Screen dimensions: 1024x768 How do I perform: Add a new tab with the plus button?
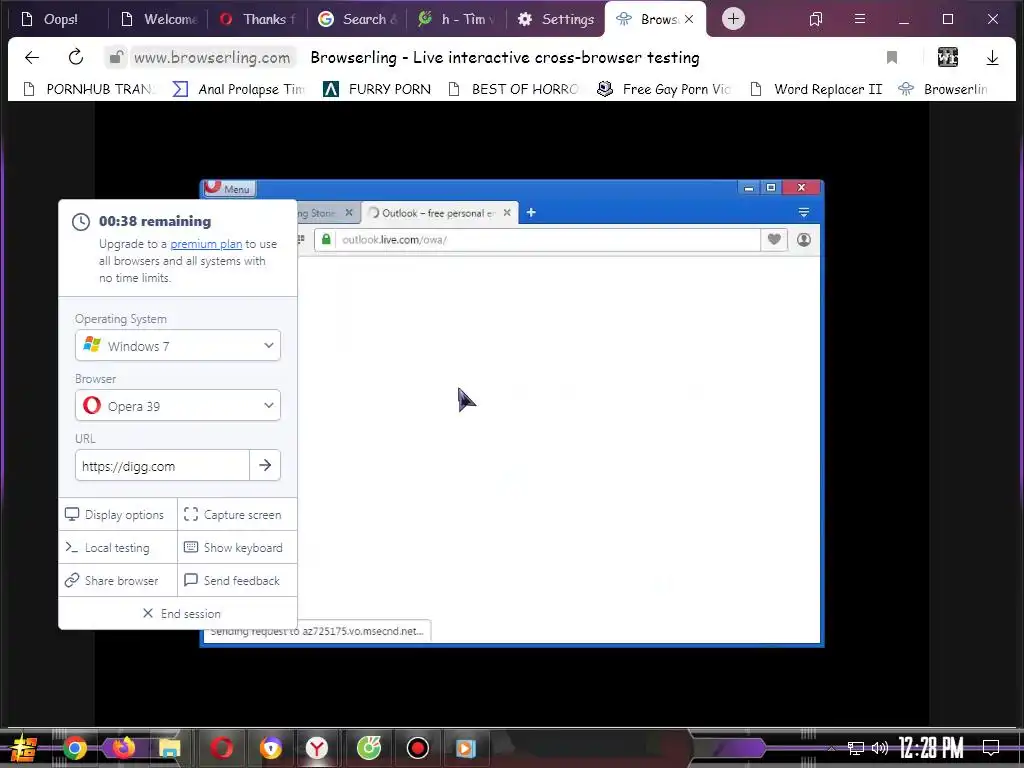click(x=733, y=19)
